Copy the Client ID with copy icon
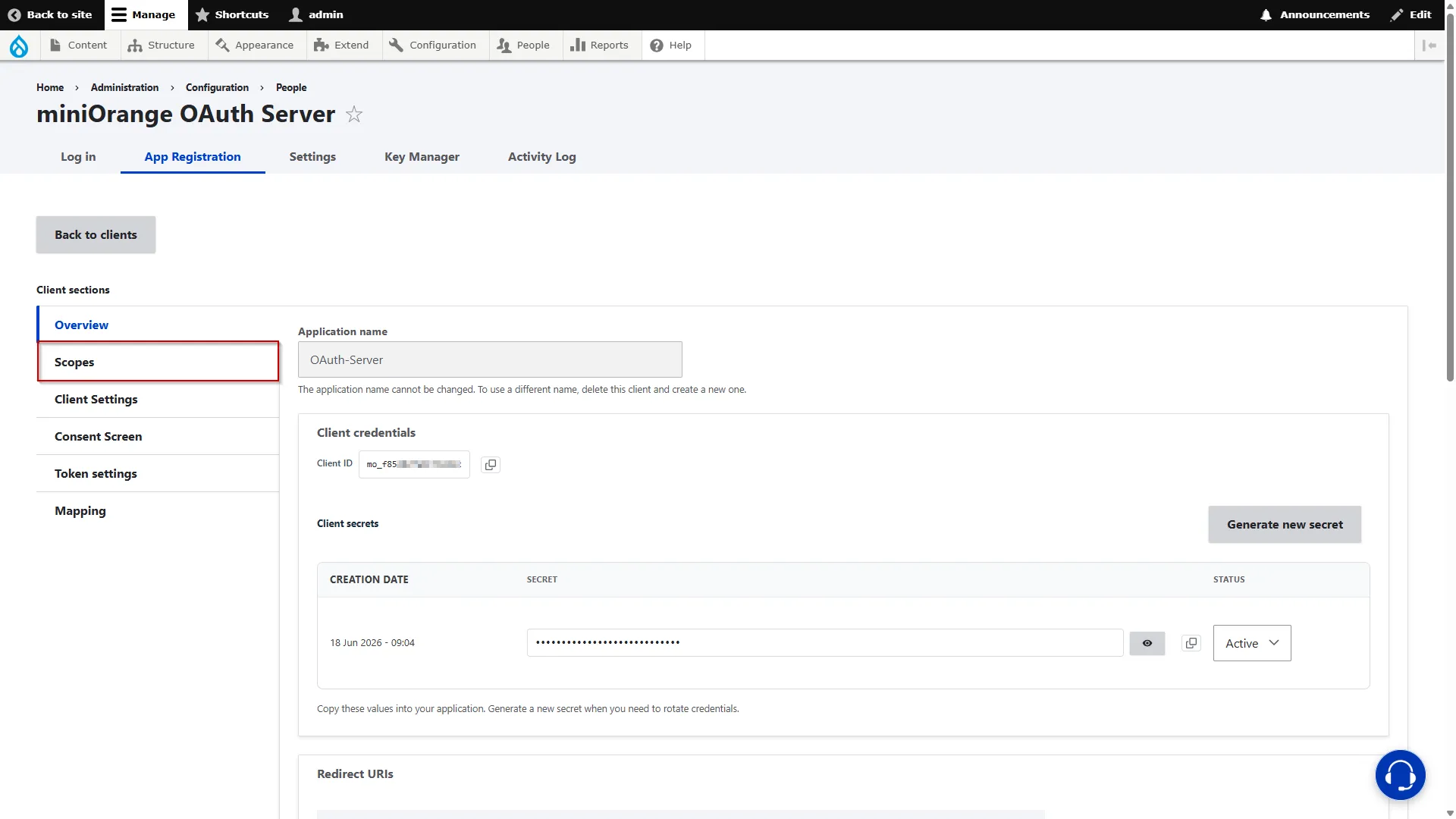Viewport: 1456px width, 819px height. click(491, 464)
